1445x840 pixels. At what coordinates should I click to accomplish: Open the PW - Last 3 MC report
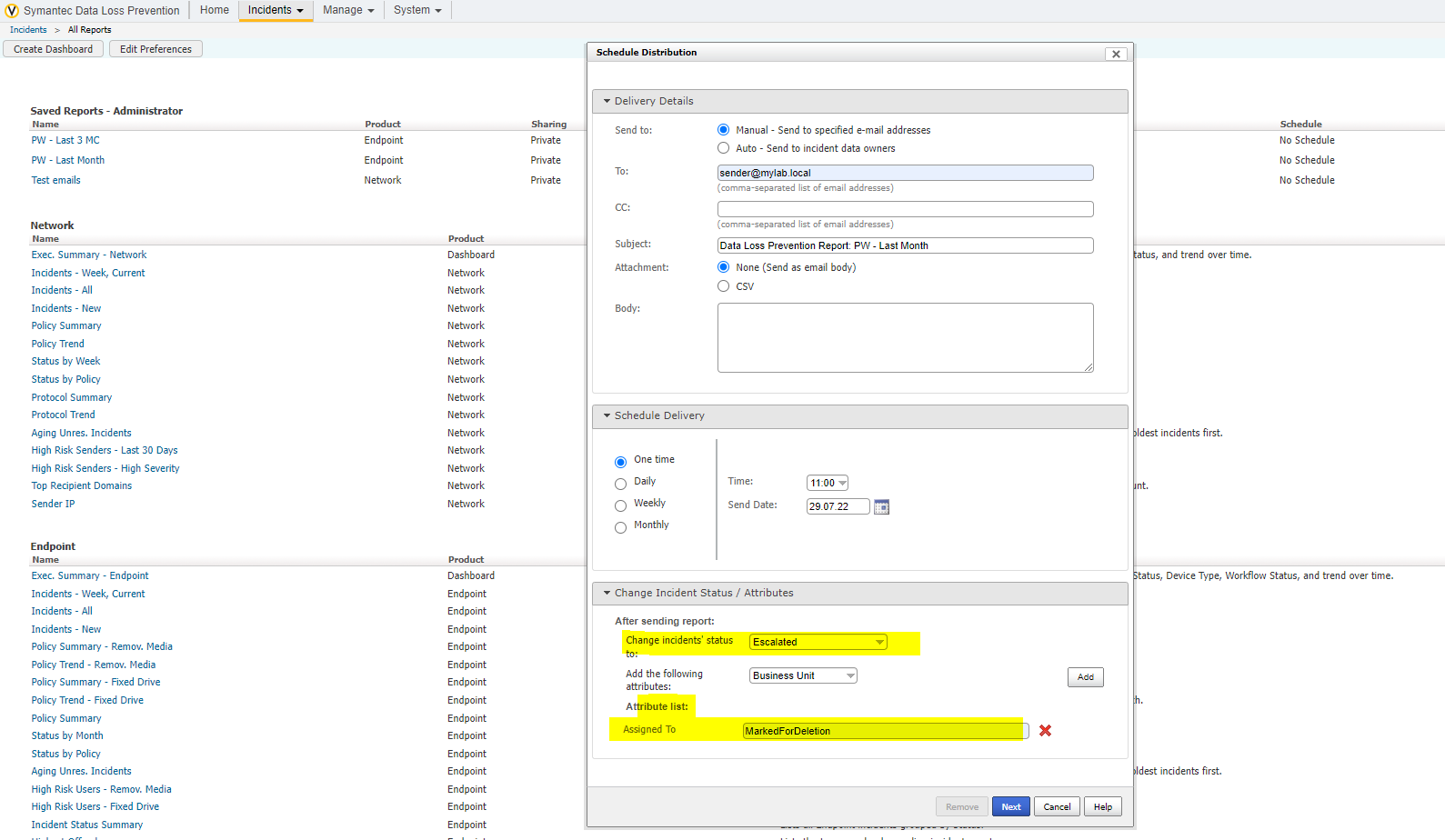click(x=65, y=140)
